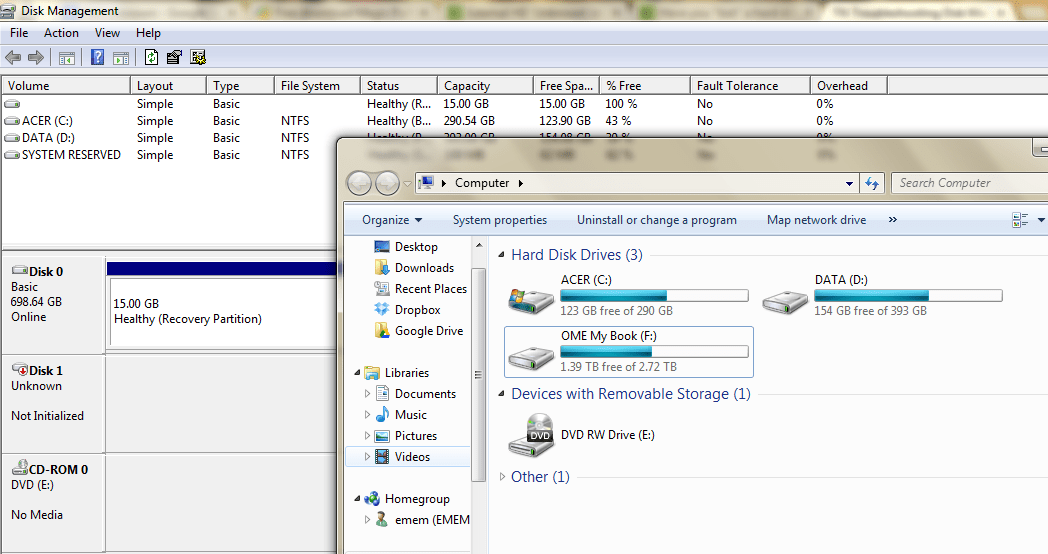Image resolution: width=1048 pixels, height=554 pixels.
Task: Expand the Music library node
Action: click(x=367, y=415)
